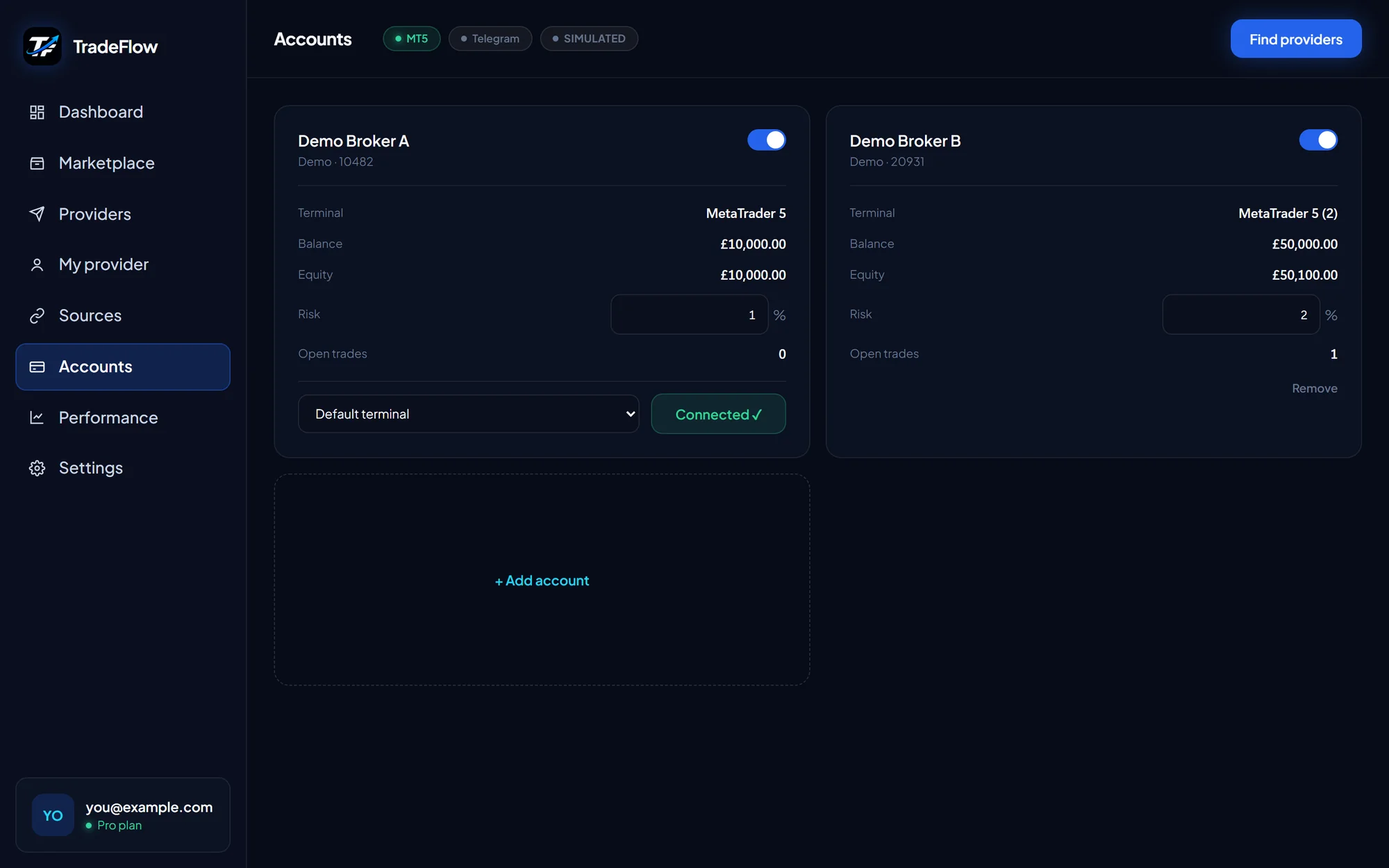Click the SIMULATED status pill
This screenshot has height=868, width=1389.
[x=589, y=39]
